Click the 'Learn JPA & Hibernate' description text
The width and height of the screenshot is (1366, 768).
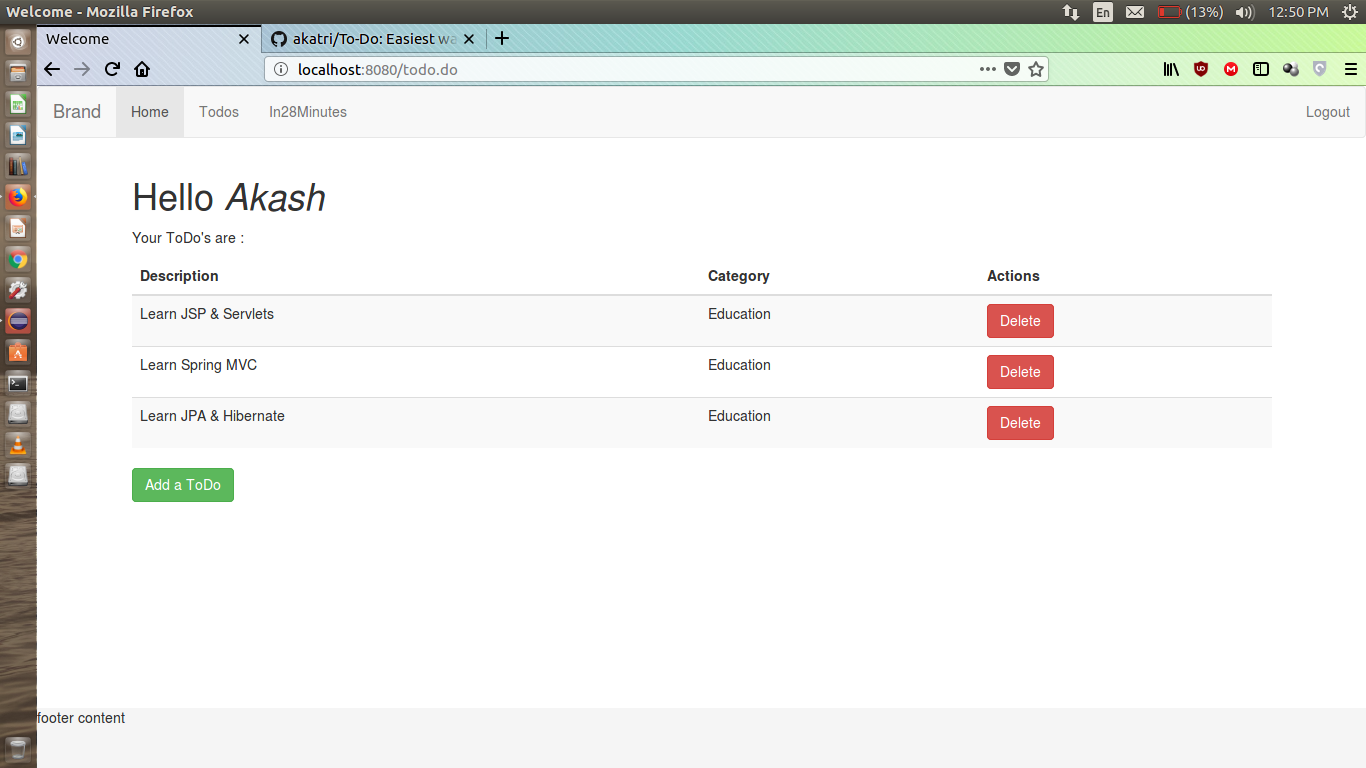[212, 416]
